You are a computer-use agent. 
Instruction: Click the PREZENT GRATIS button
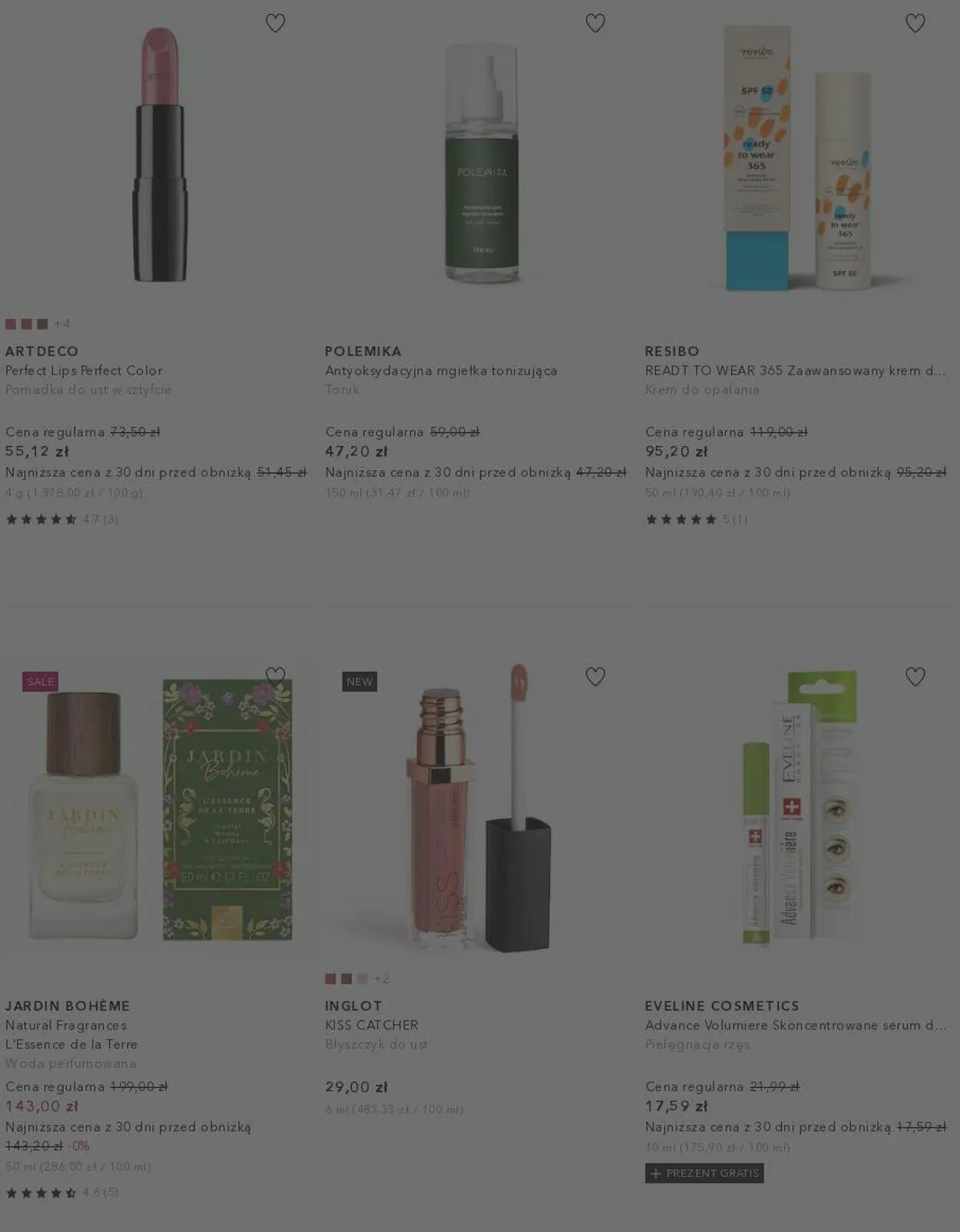704,1173
